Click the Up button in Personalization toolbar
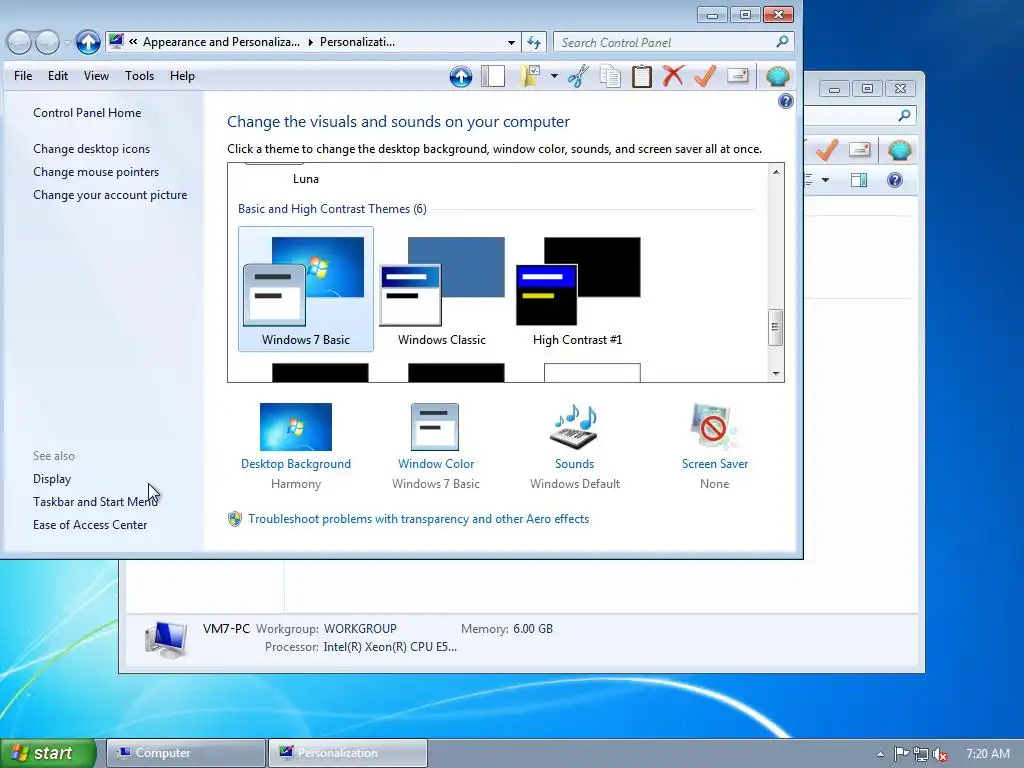This screenshot has height=768, width=1024. pos(460,76)
